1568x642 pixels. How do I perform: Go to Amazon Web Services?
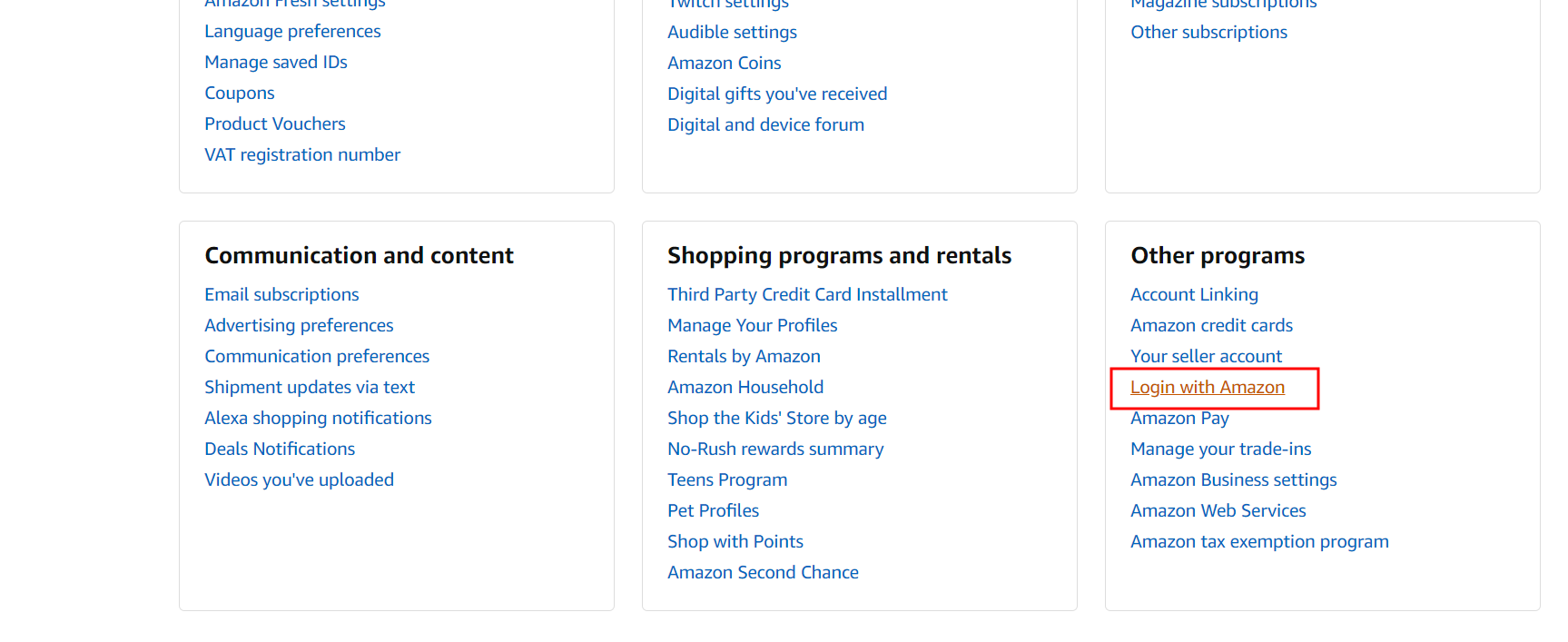click(x=1218, y=511)
